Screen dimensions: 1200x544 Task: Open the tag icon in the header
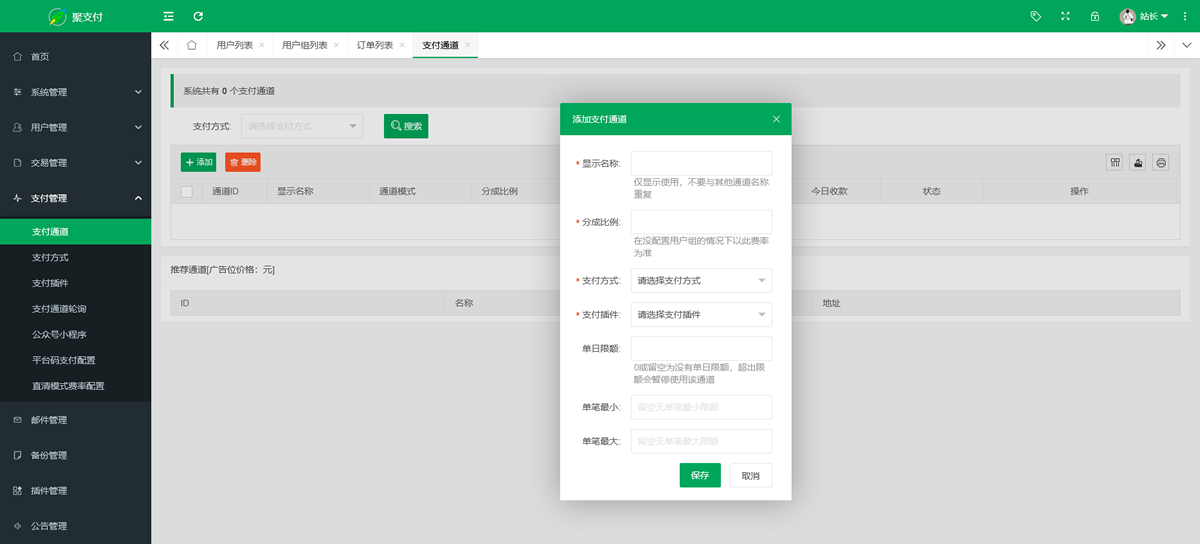pos(1036,16)
